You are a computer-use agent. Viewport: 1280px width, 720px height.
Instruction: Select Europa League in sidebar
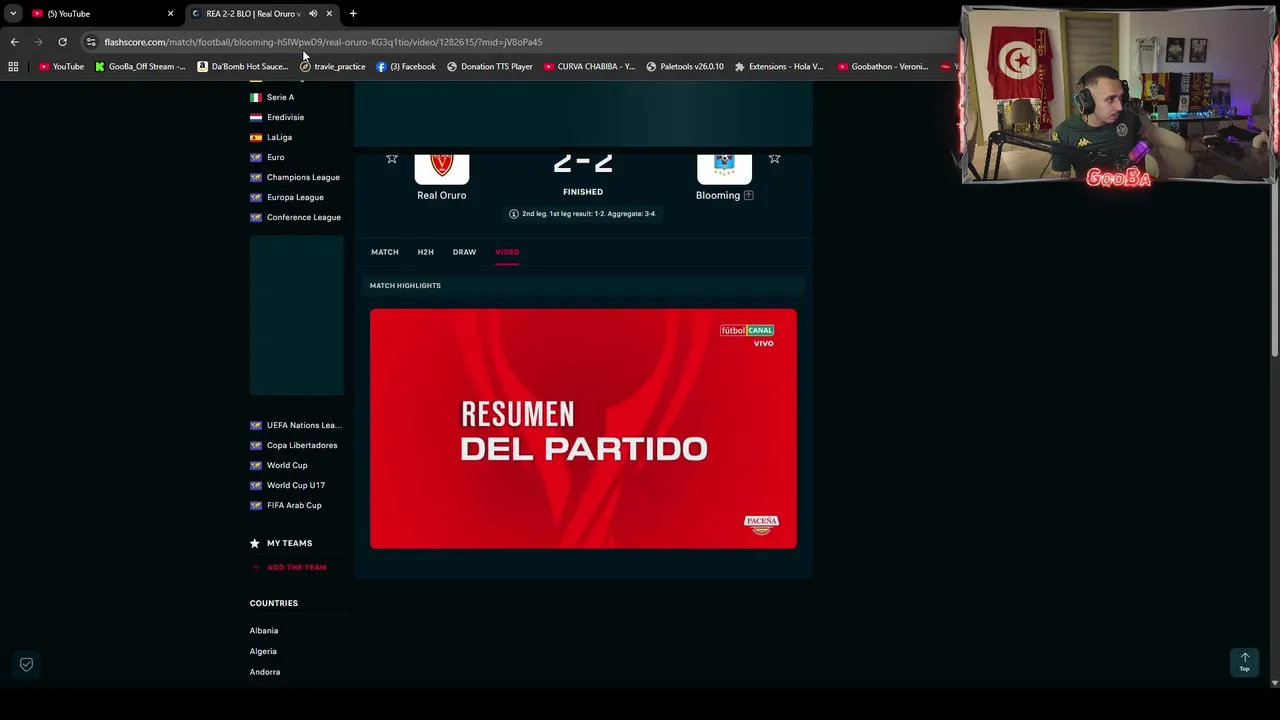pyautogui.click(x=295, y=197)
